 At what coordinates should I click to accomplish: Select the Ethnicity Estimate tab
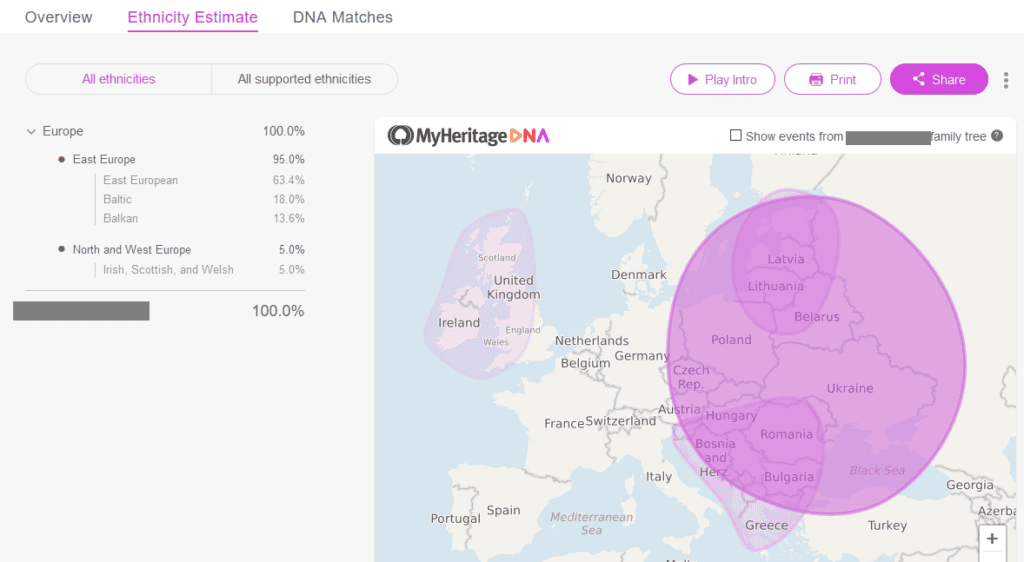[193, 17]
